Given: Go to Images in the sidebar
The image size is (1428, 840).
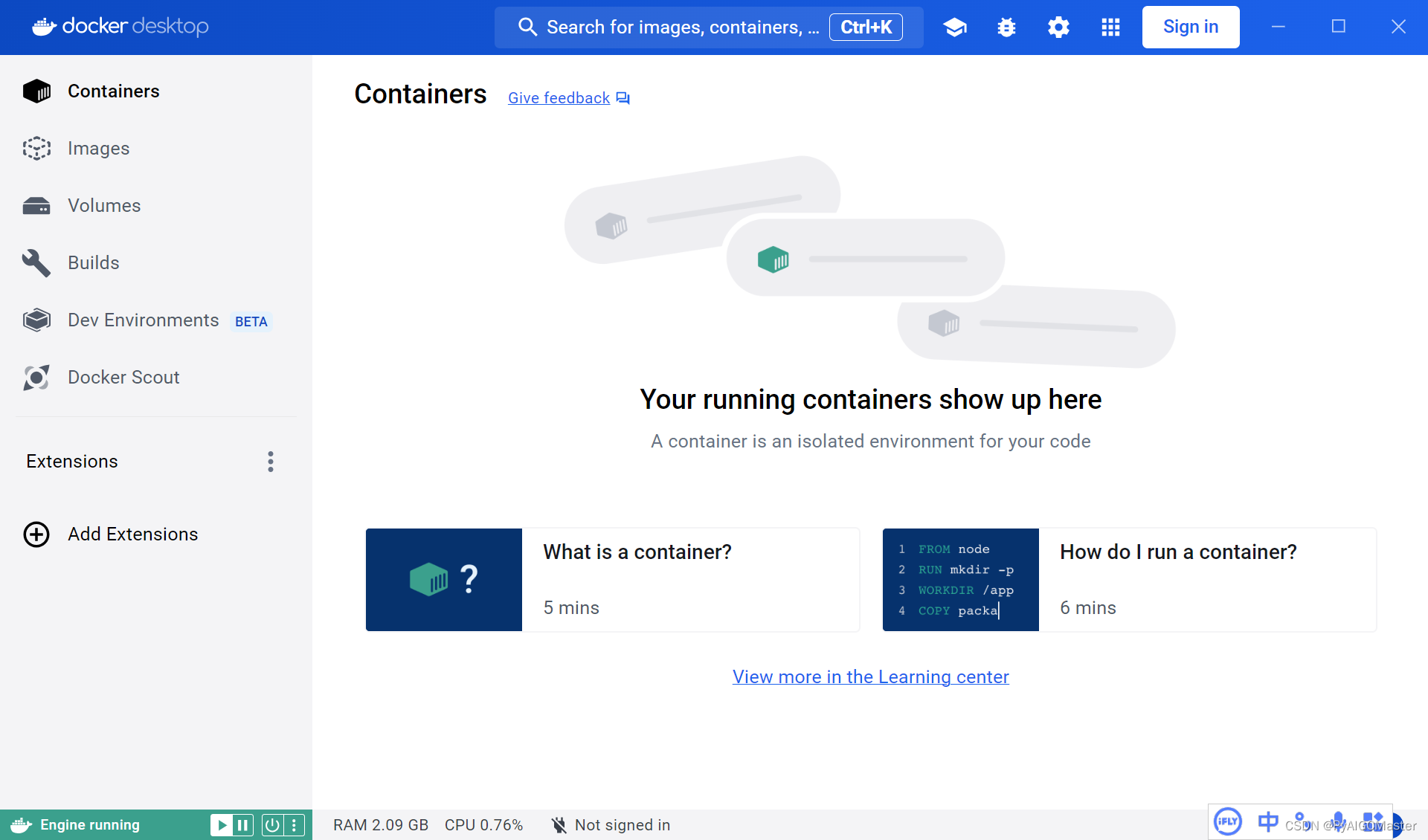Looking at the screenshot, I should tap(156, 148).
